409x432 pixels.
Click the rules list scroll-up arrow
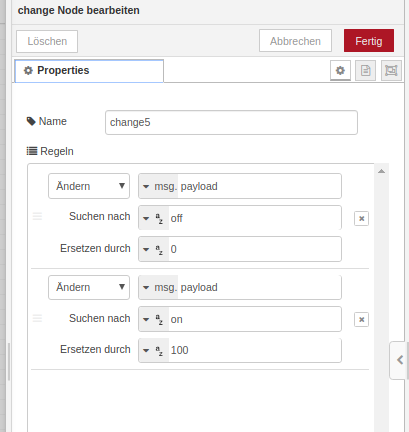(x=382, y=171)
